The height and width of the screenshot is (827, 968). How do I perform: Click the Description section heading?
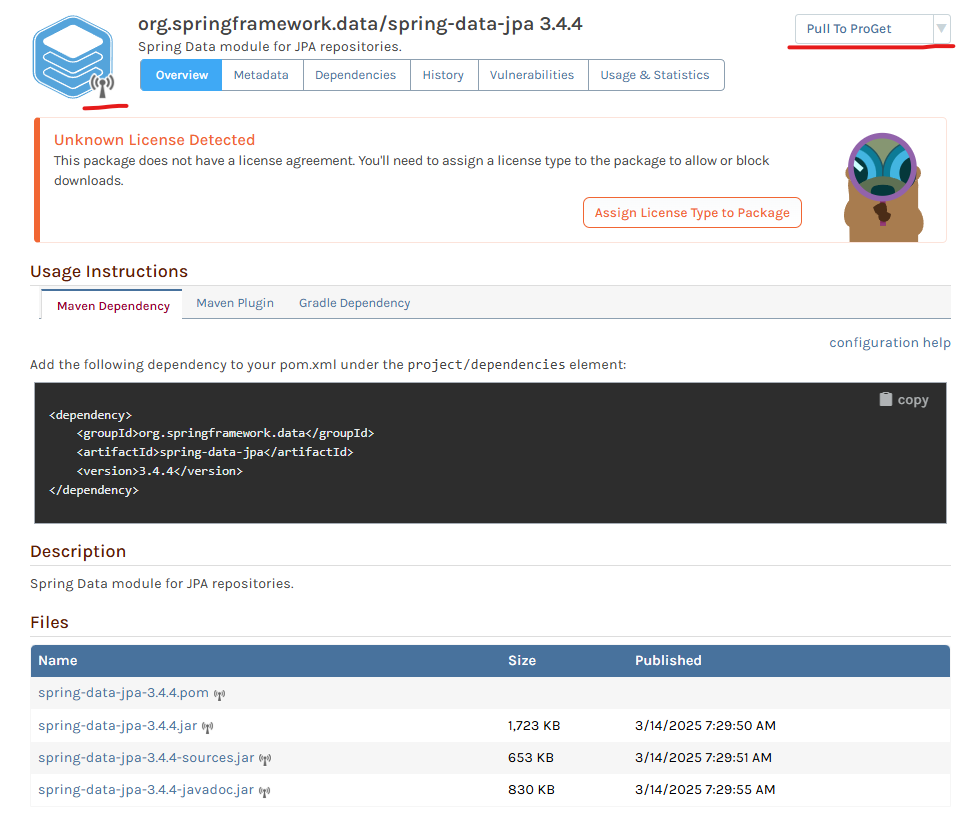pos(78,551)
